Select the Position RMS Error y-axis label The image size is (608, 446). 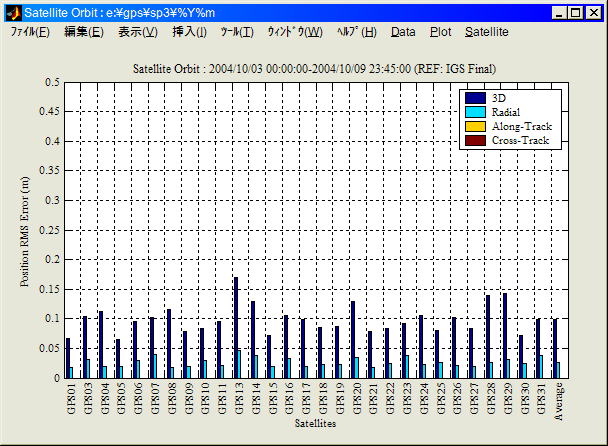click(25, 230)
